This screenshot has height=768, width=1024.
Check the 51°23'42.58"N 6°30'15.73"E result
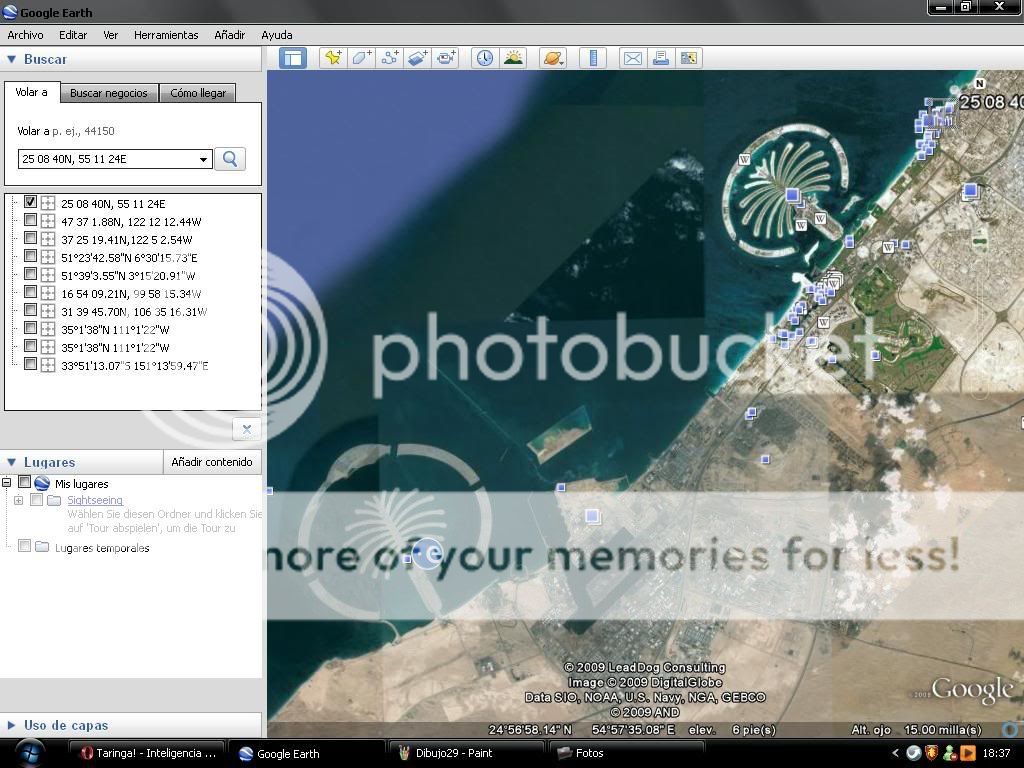[30, 256]
